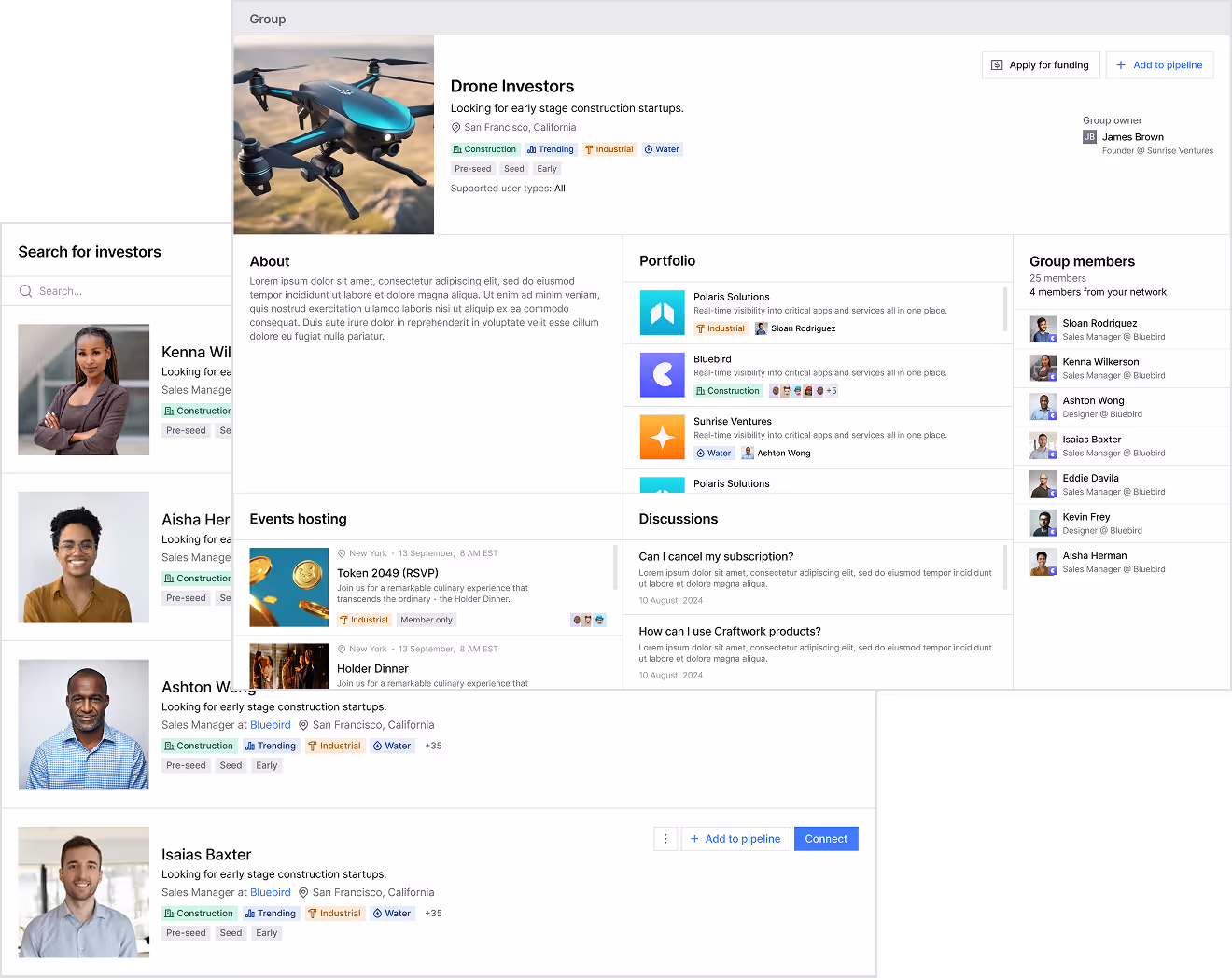Open the Token 2049 event thumbnail
The width and height of the screenshot is (1232, 978).
tap(289, 587)
